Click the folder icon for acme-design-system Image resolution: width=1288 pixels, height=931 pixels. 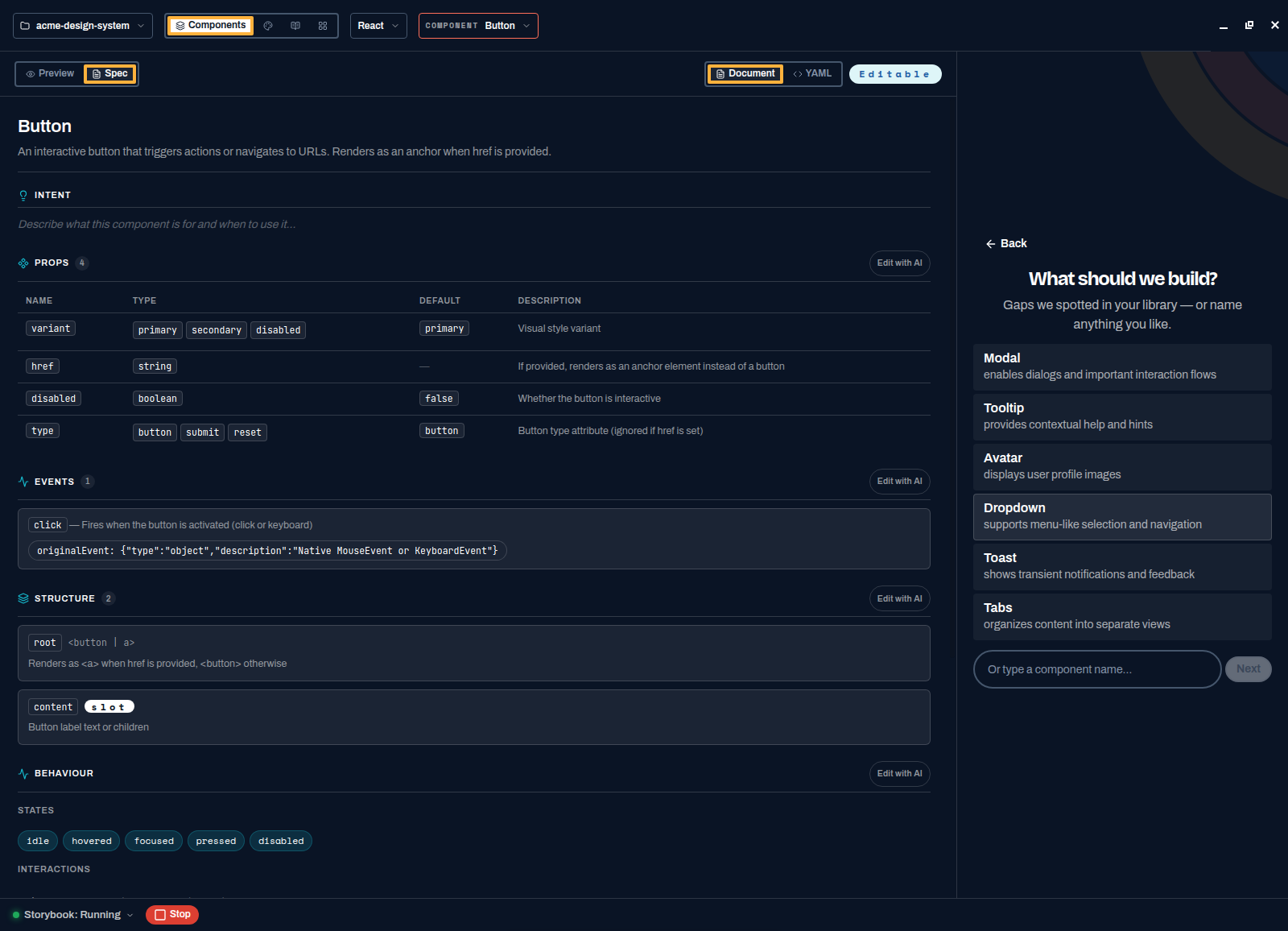(x=25, y=26)
